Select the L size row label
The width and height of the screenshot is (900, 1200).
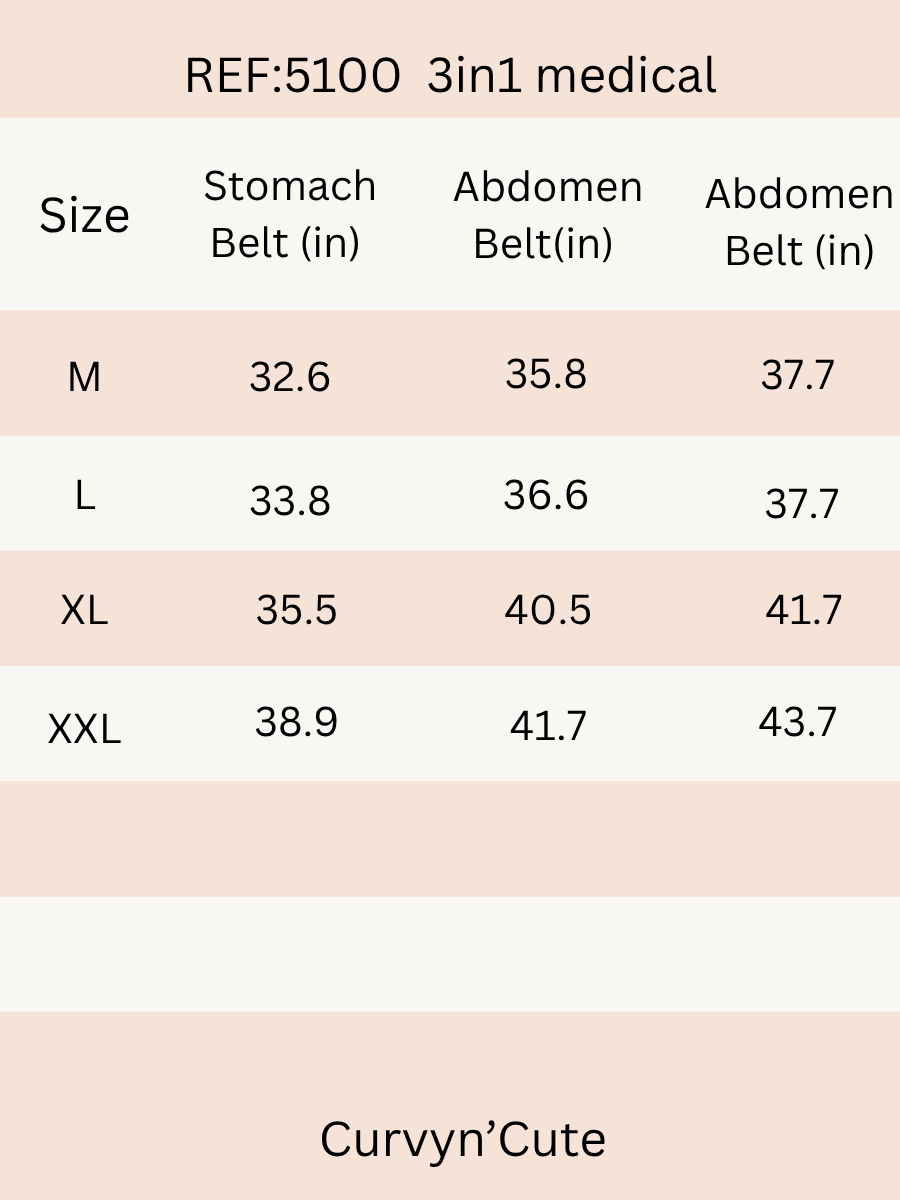point(85,496)
